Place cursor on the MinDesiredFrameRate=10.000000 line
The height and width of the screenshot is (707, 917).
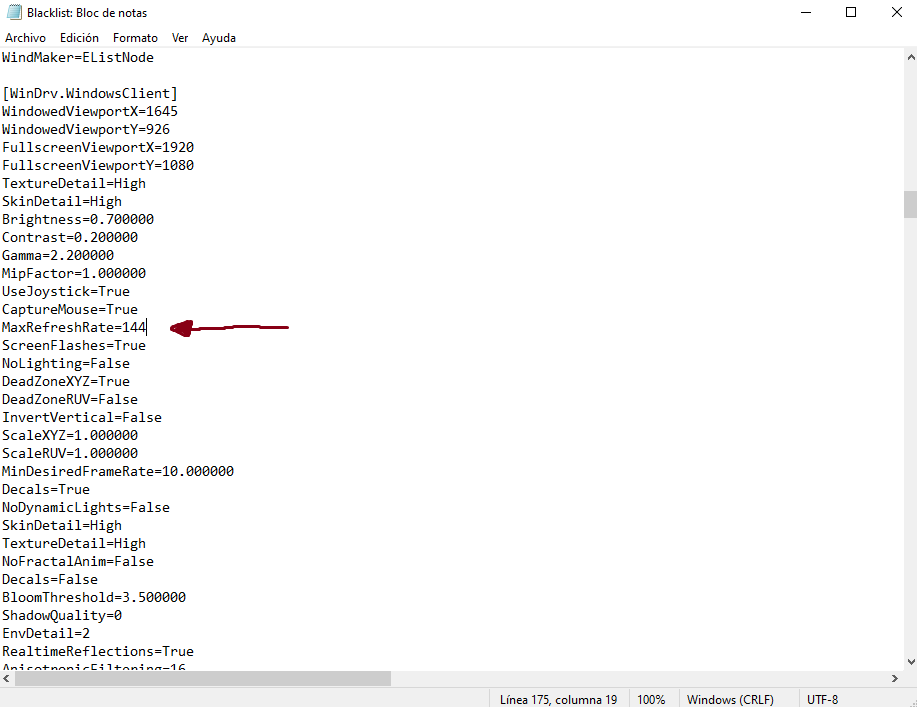pyautogui.click(x=118, y=471)
